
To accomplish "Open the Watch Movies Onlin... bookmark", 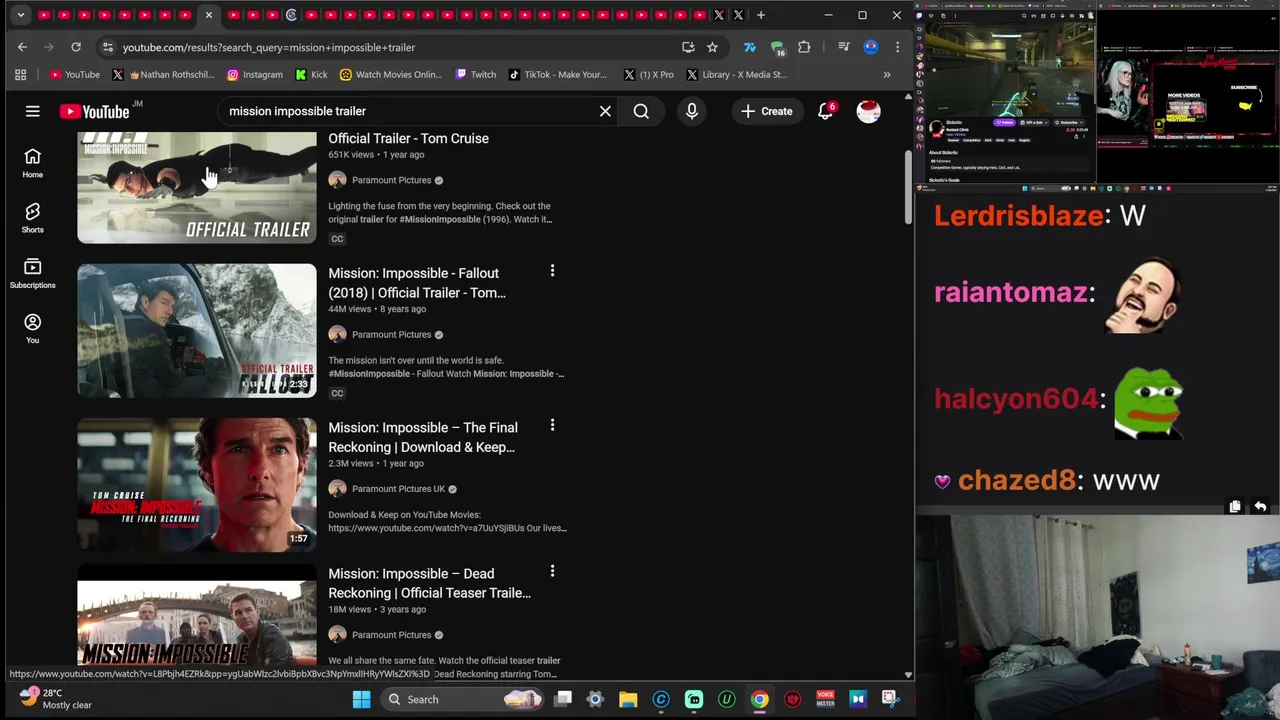I will (391, 74).
